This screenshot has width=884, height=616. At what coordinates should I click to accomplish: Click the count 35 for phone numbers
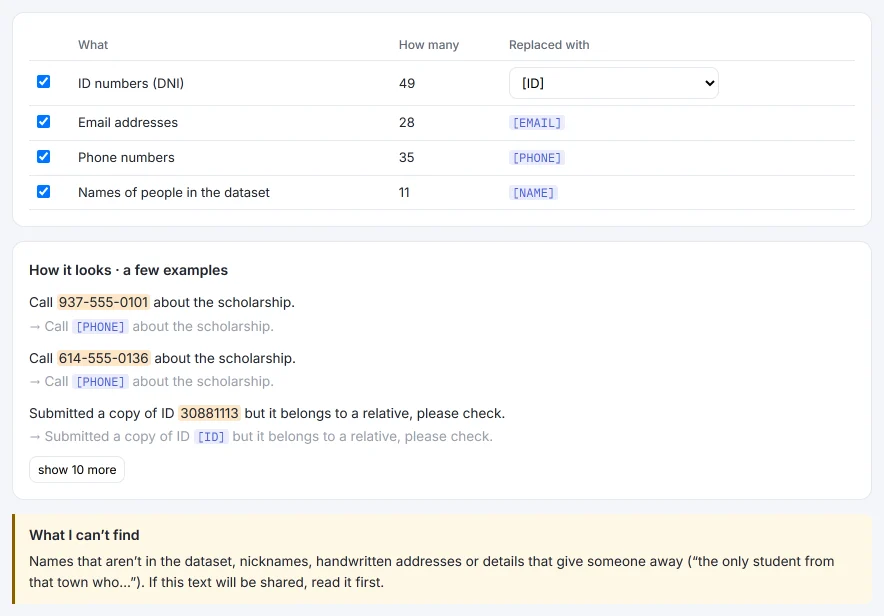[x=407, y=157]
